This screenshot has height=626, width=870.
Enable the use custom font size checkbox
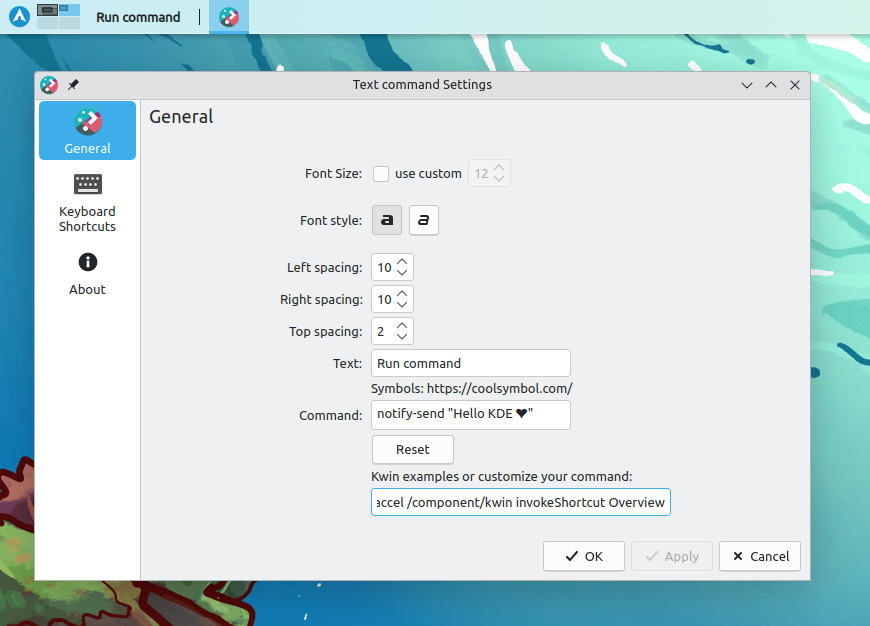coord(381,174)
